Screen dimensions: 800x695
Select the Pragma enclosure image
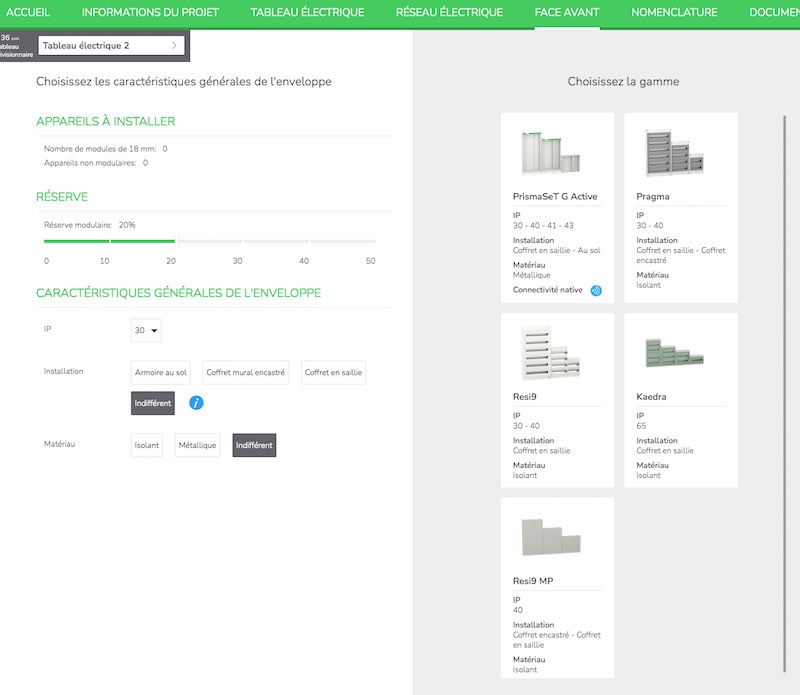click(674, 153)
